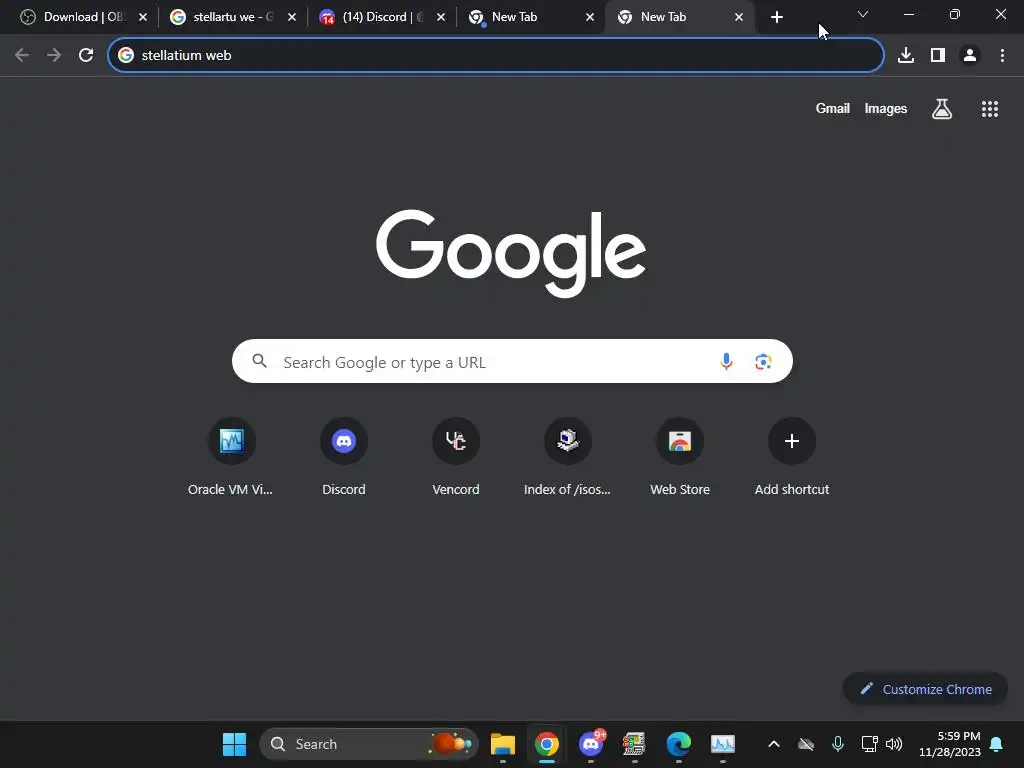Viewport: 1024px width, 768px height.
Task: Close the Discord tab
Action: point(441,17)
